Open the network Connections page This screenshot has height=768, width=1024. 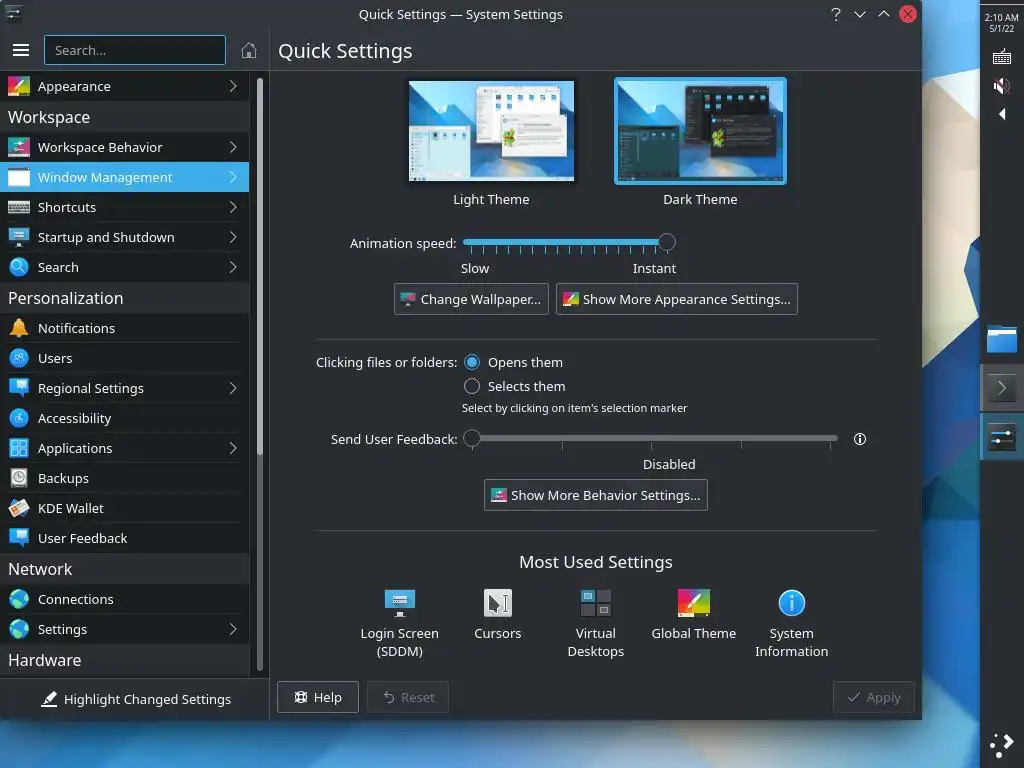(x=124, y=599)
